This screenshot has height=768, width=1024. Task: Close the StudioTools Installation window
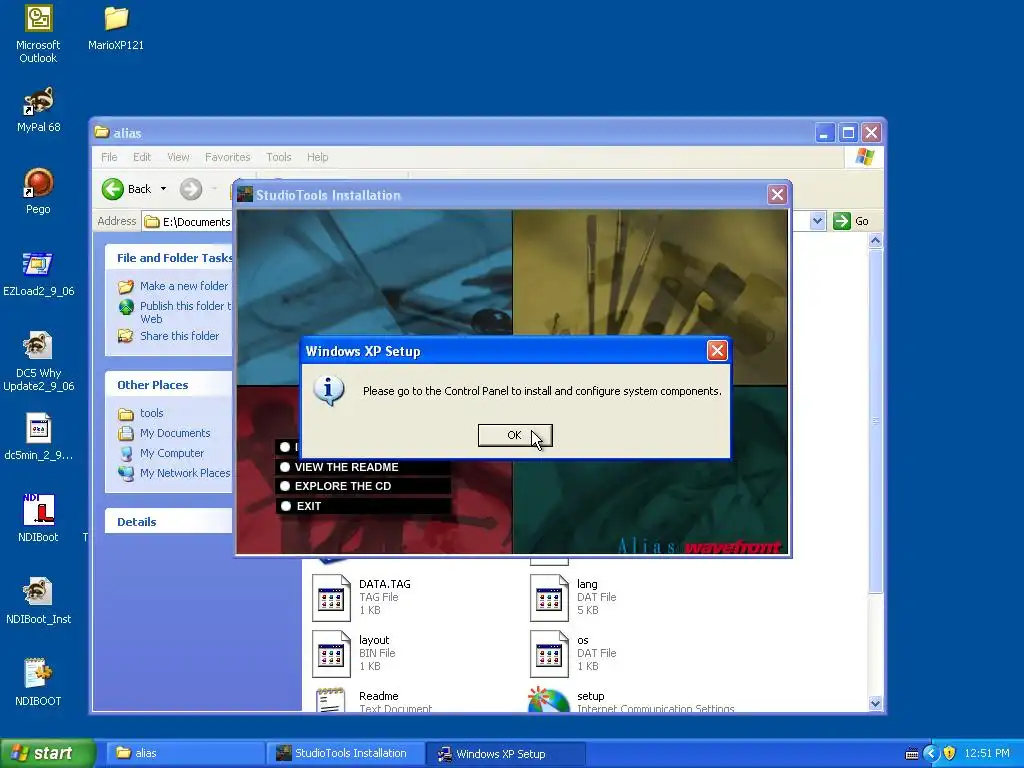[x=777, y=195]
